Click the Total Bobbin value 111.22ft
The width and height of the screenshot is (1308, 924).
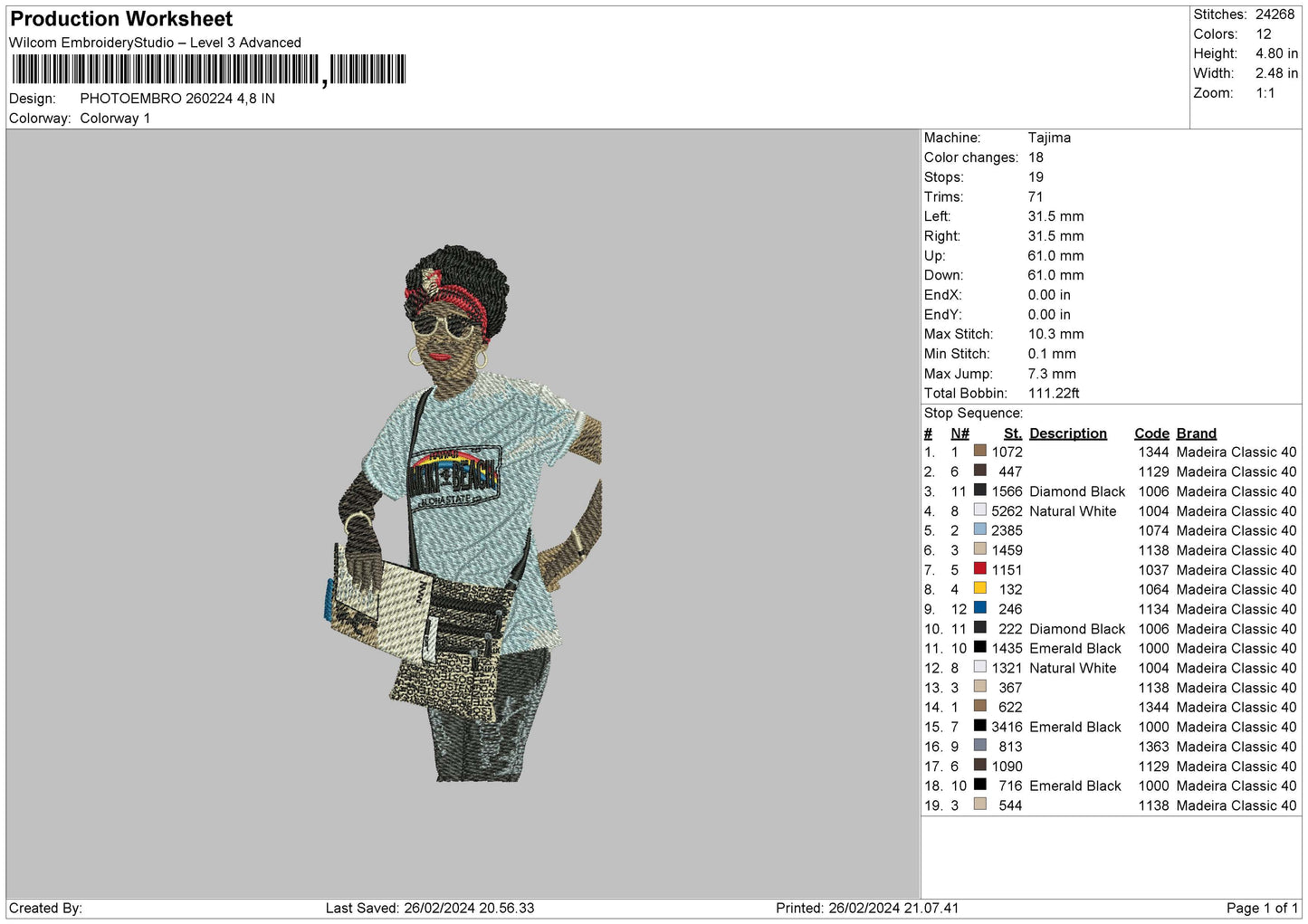[x=1054, y=393]
